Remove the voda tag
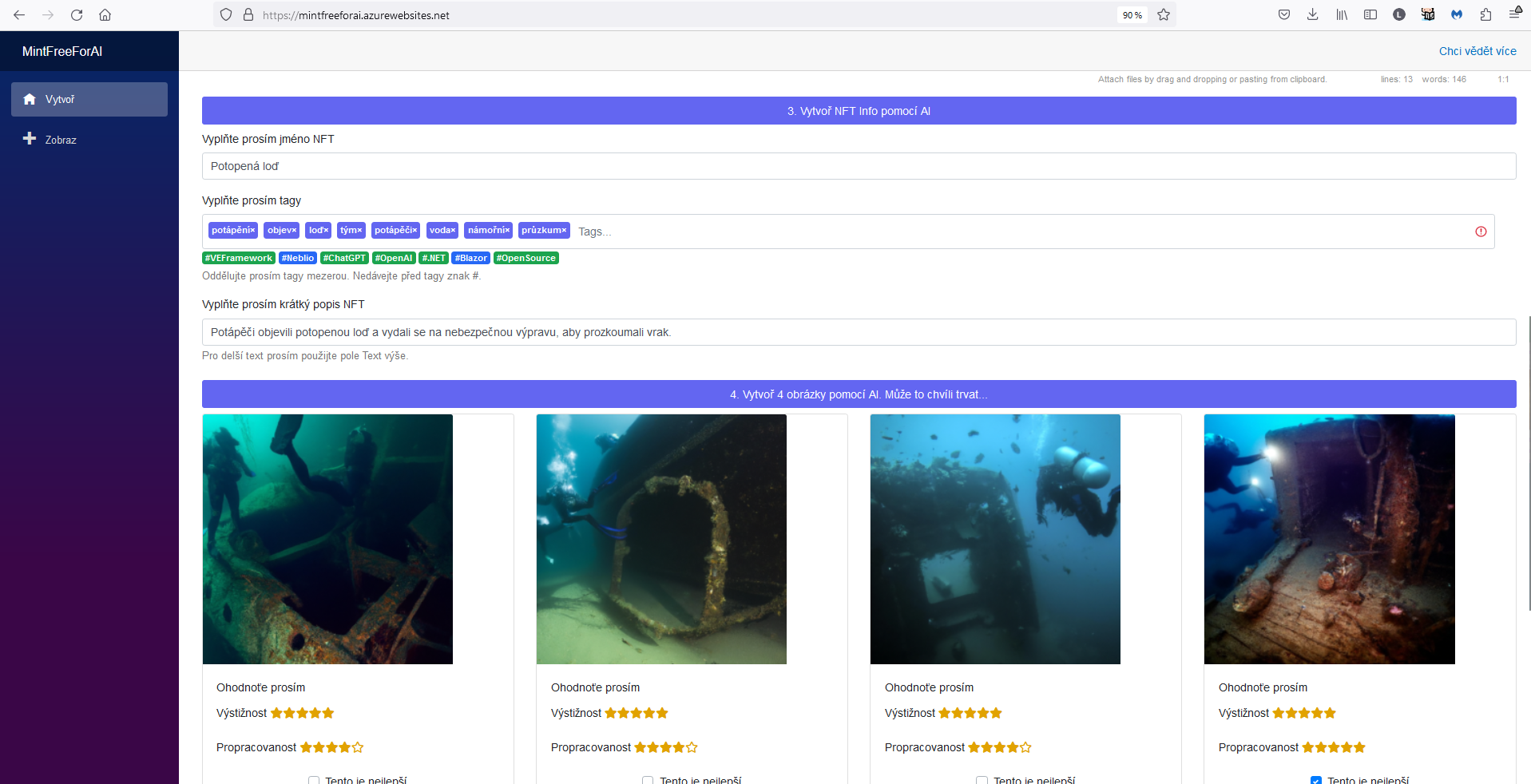Screen dimensions: 1531x784 (x=454, y=231)
